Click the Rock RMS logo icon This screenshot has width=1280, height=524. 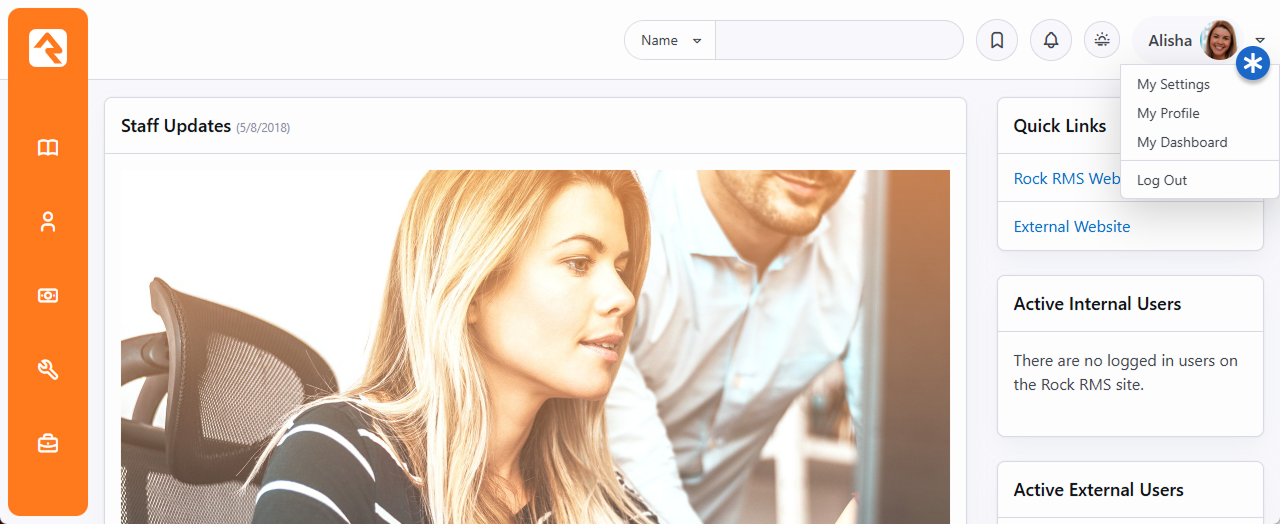[x=48, y=48]
